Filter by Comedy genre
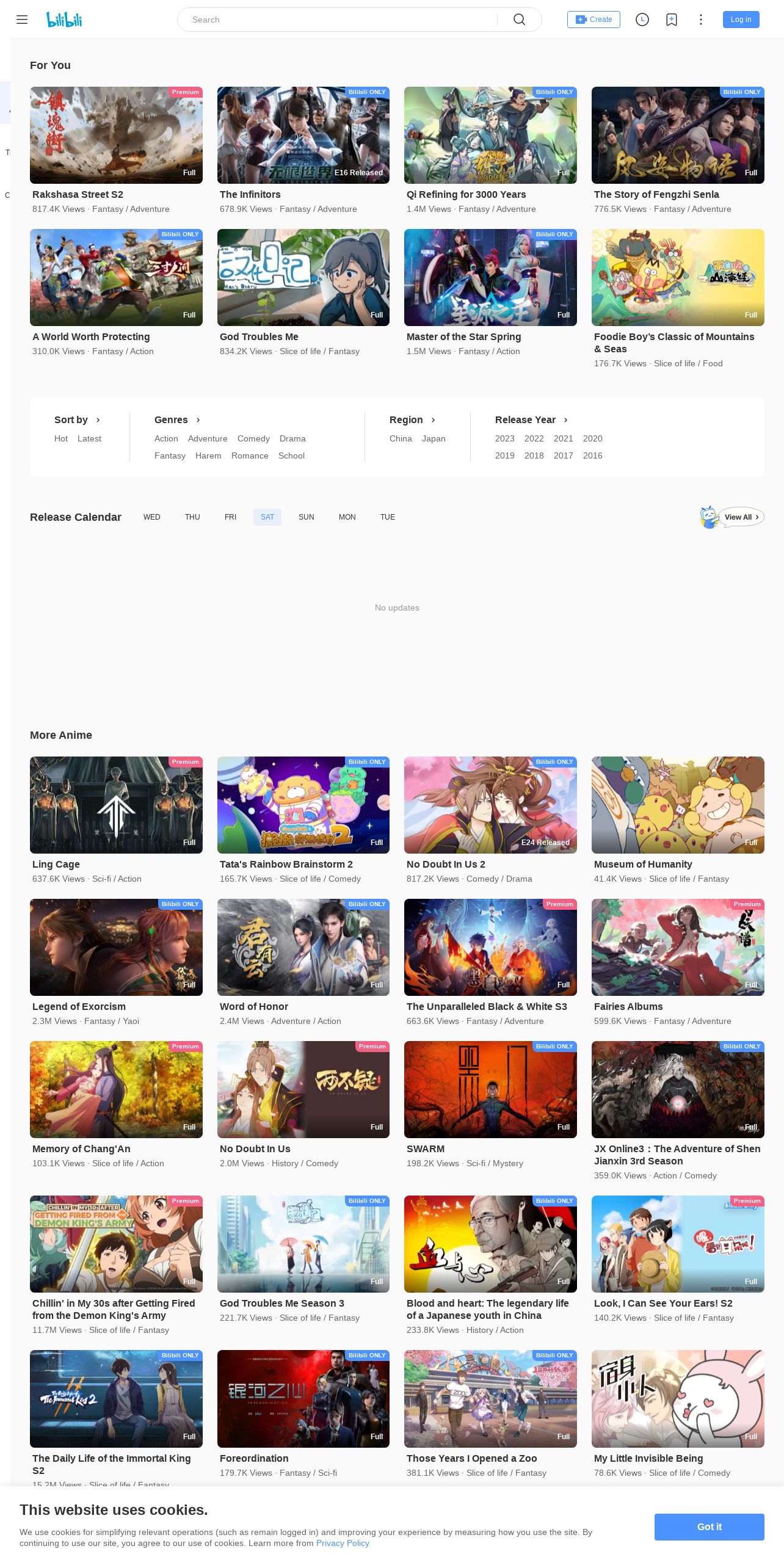This screenshot has width=784, height=1568. [x=253, y=438]
